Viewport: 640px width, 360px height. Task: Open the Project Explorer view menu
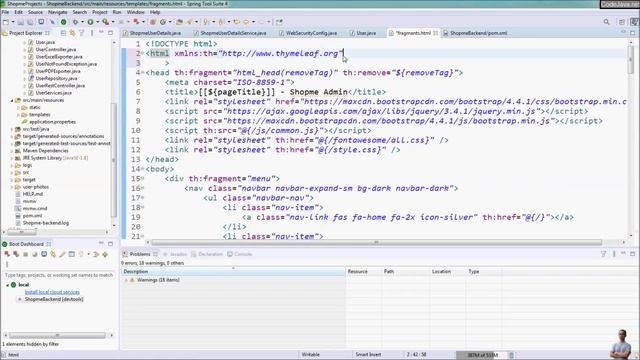92,33
